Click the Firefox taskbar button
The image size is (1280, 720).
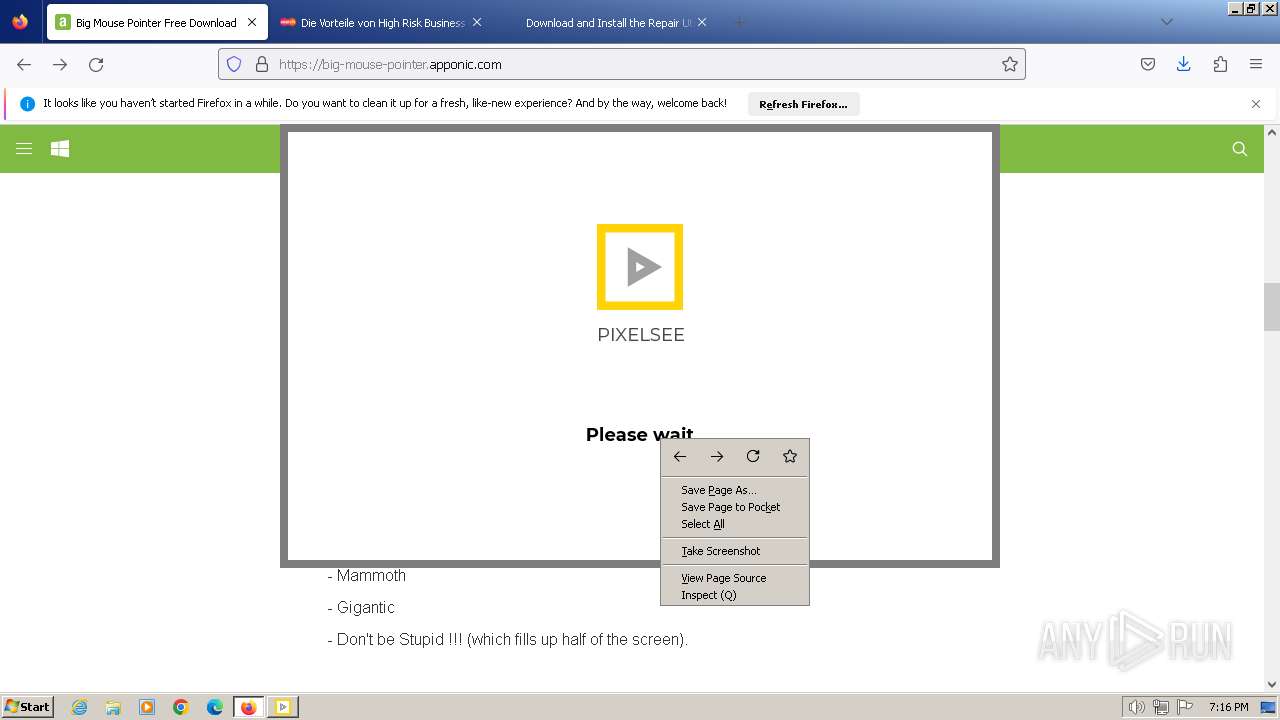(x=249, y=707)
